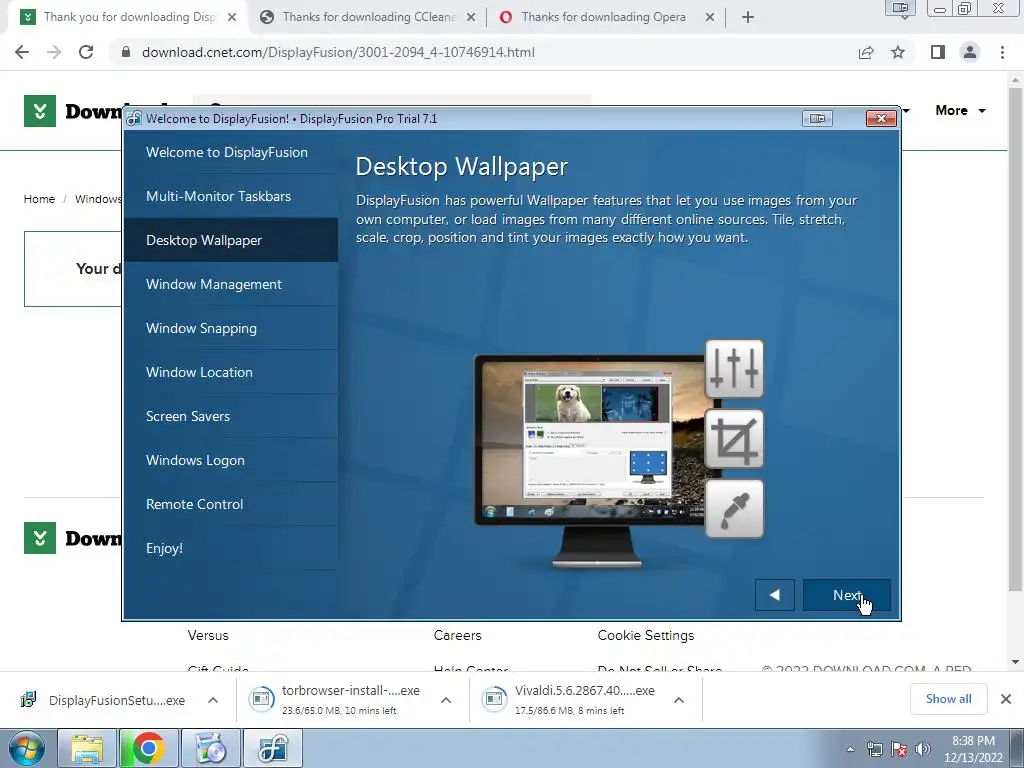Click DisplayFusion taskbar icon
The height and width of the screenshot is (768, 1024).
pyautogui.click(x=272, y=748)
